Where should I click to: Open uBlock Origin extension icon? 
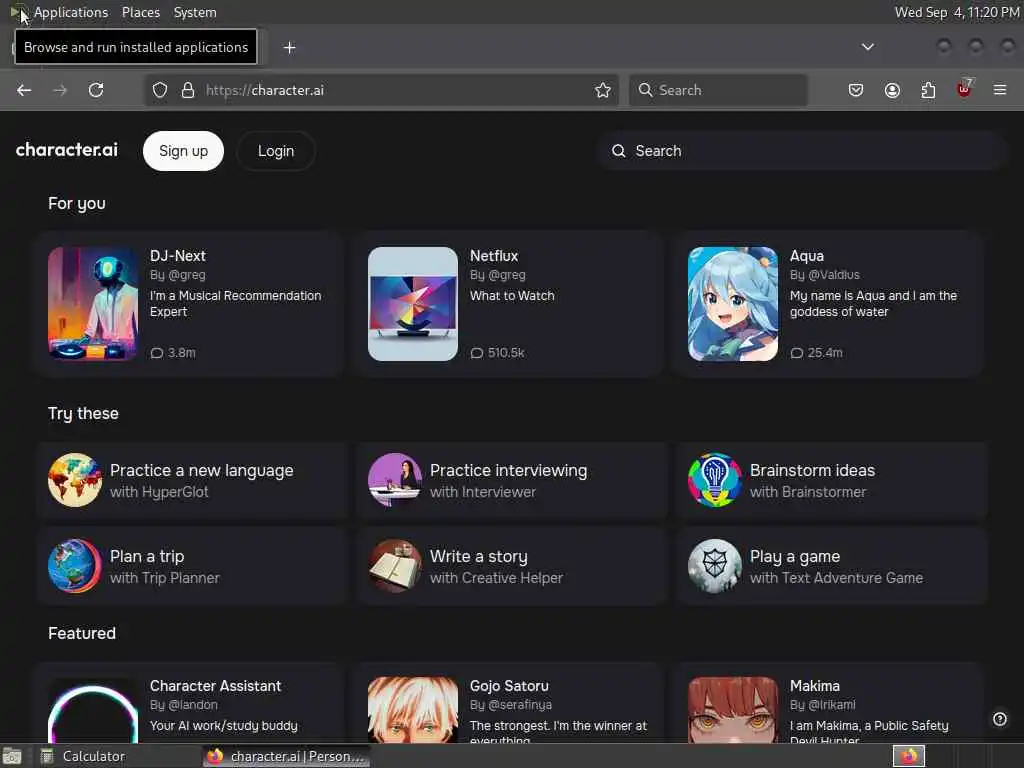tap(964, 89)
